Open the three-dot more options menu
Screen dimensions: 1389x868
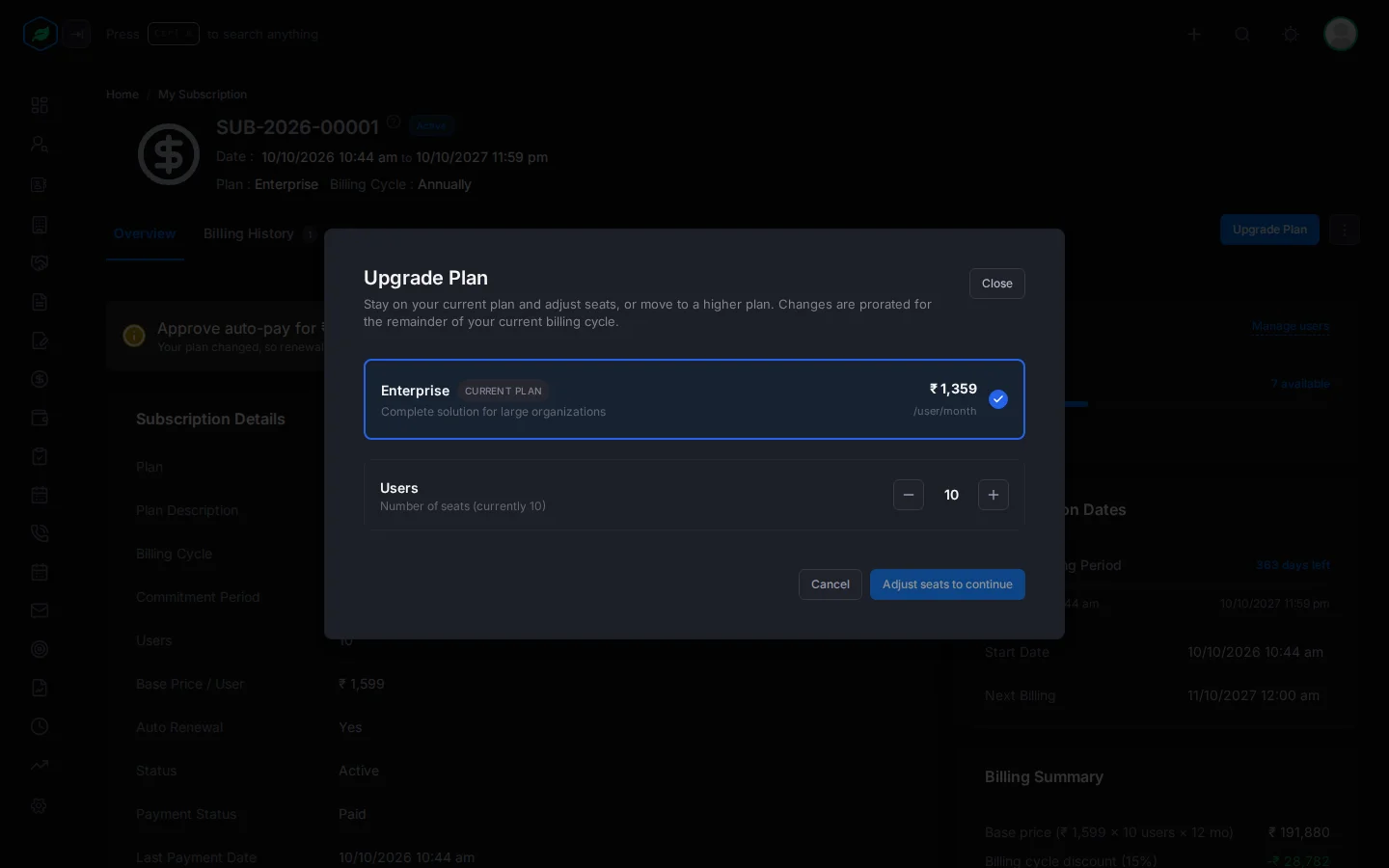point(1345,230)
